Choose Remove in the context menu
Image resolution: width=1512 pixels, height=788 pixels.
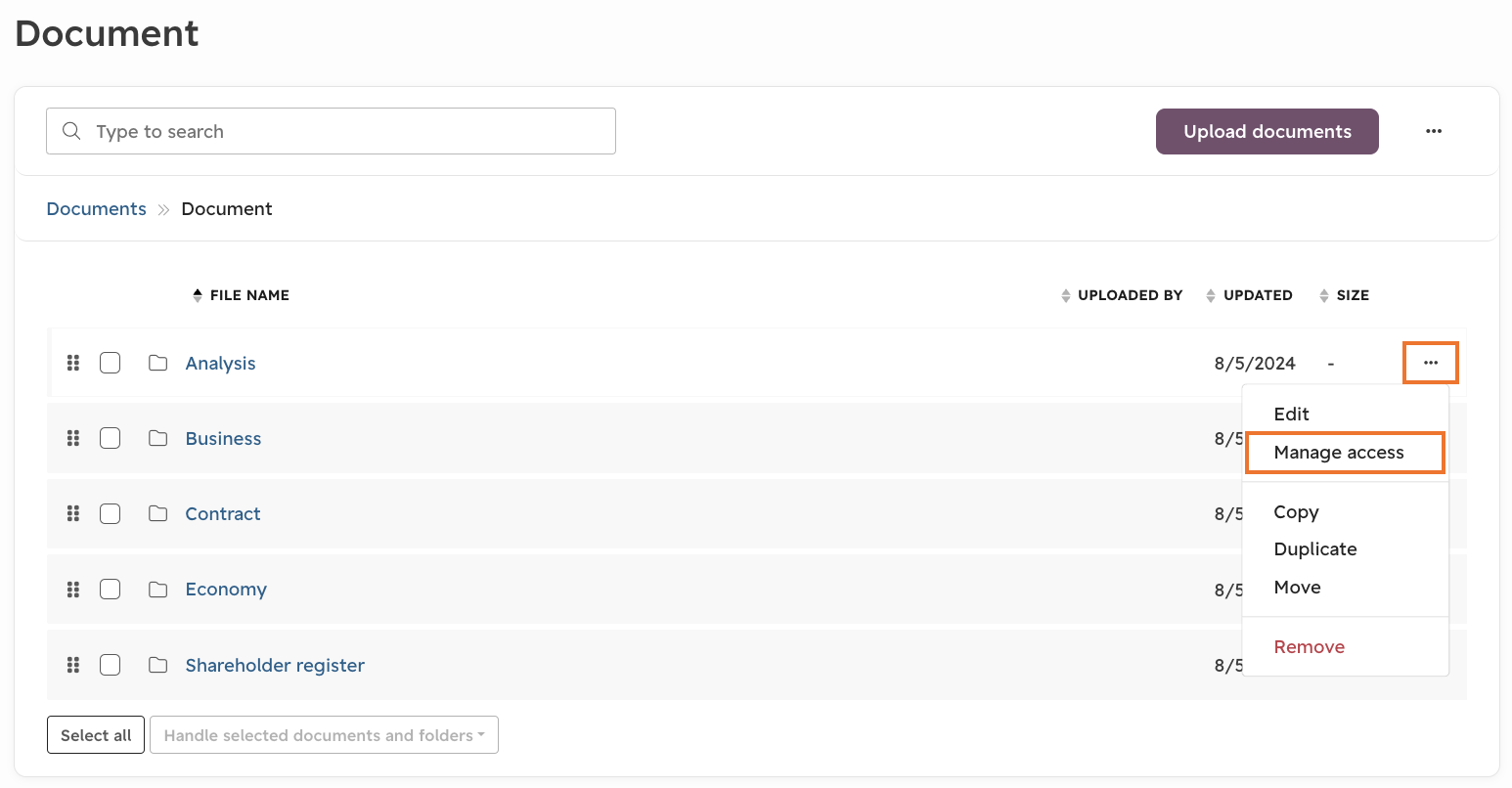1310,647
